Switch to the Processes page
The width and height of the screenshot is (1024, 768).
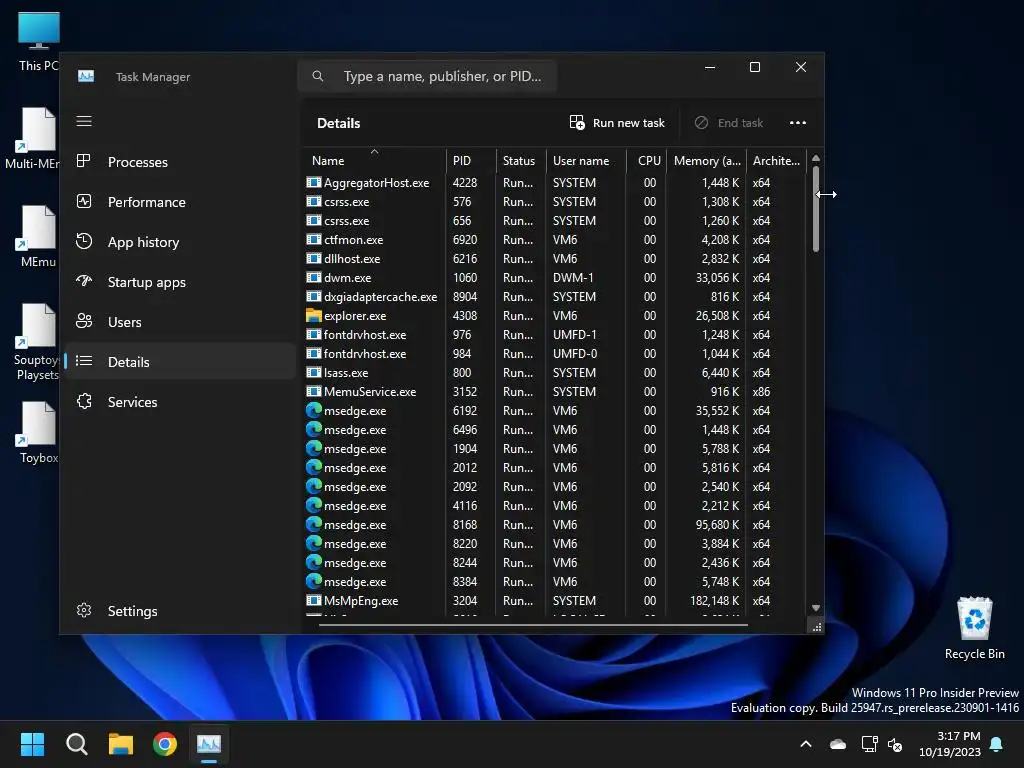click(x=181, y=162)
